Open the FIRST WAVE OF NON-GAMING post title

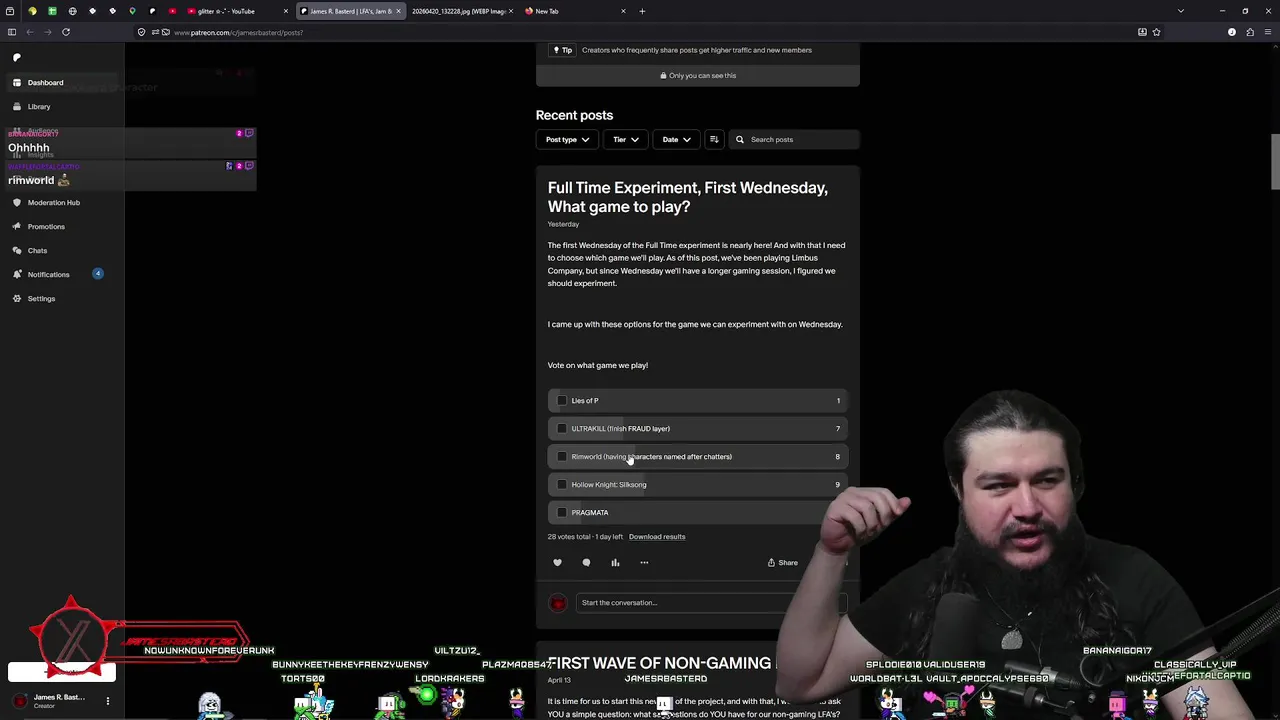(x=660, y=663)
